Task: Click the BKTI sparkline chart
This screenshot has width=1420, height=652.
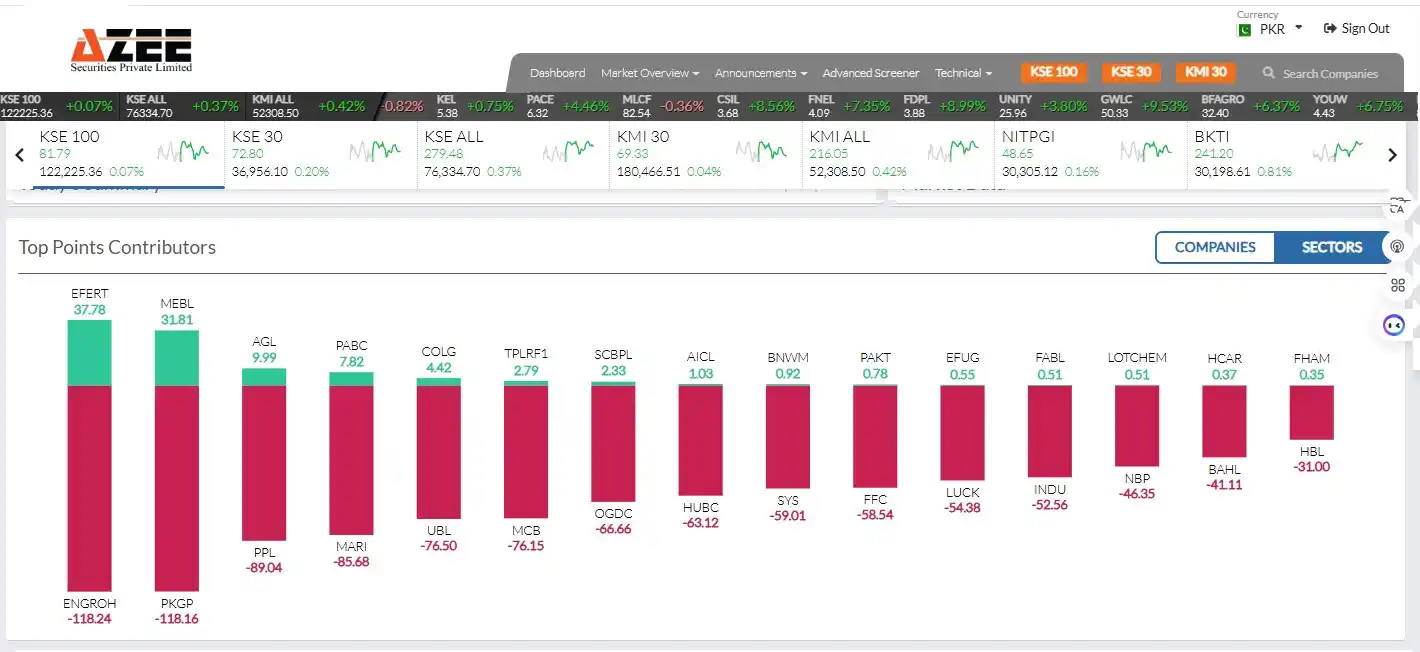Action: click(x=1338, y=151)
